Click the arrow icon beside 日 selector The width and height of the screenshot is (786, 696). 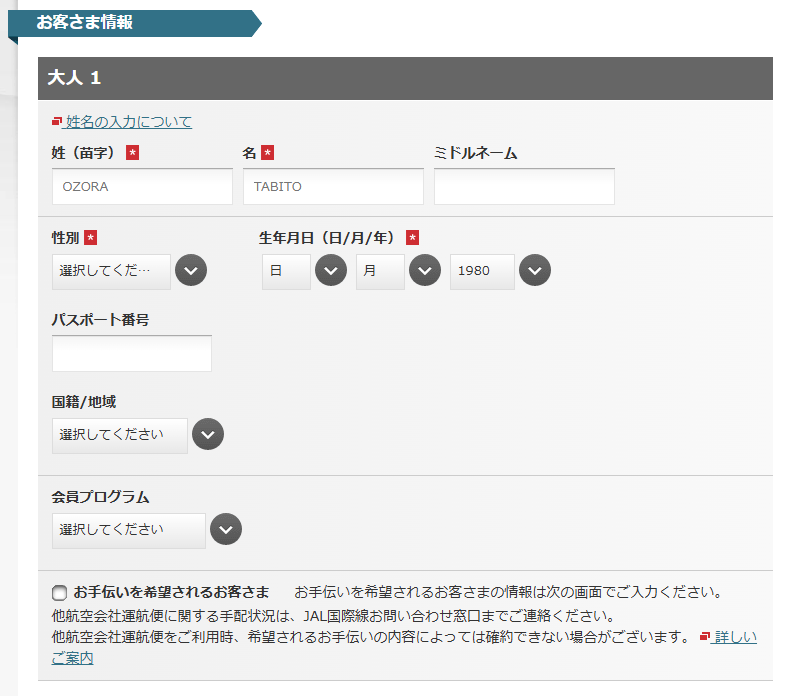[x=331, y=270]
